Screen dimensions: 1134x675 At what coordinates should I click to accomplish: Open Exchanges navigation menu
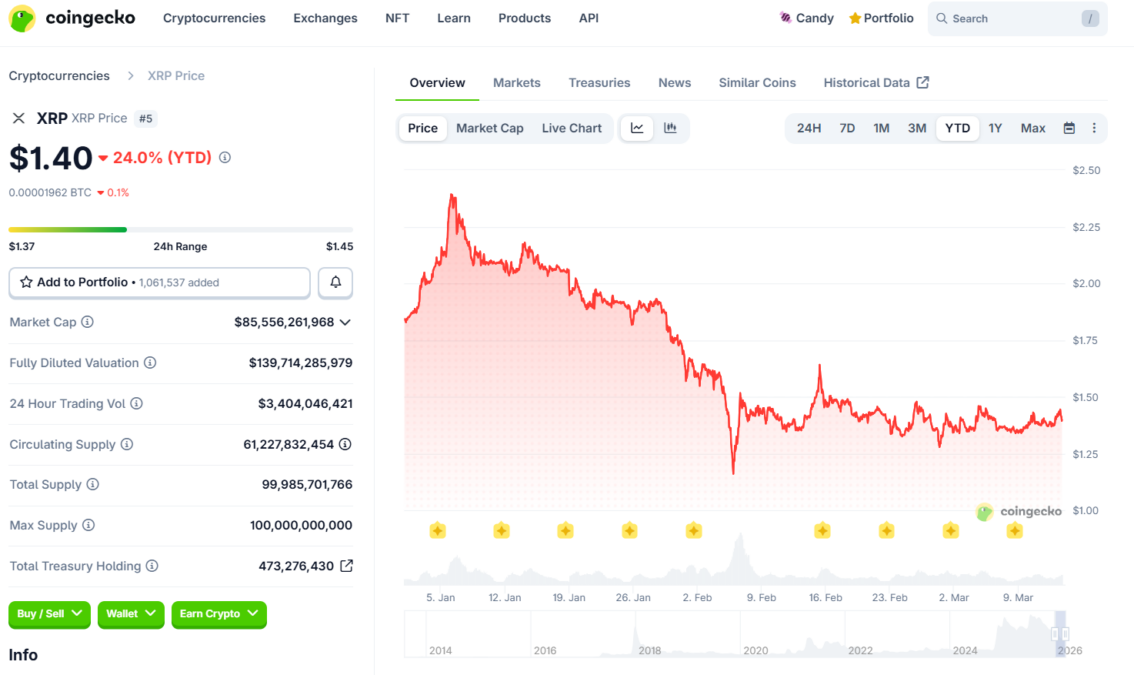325,18
